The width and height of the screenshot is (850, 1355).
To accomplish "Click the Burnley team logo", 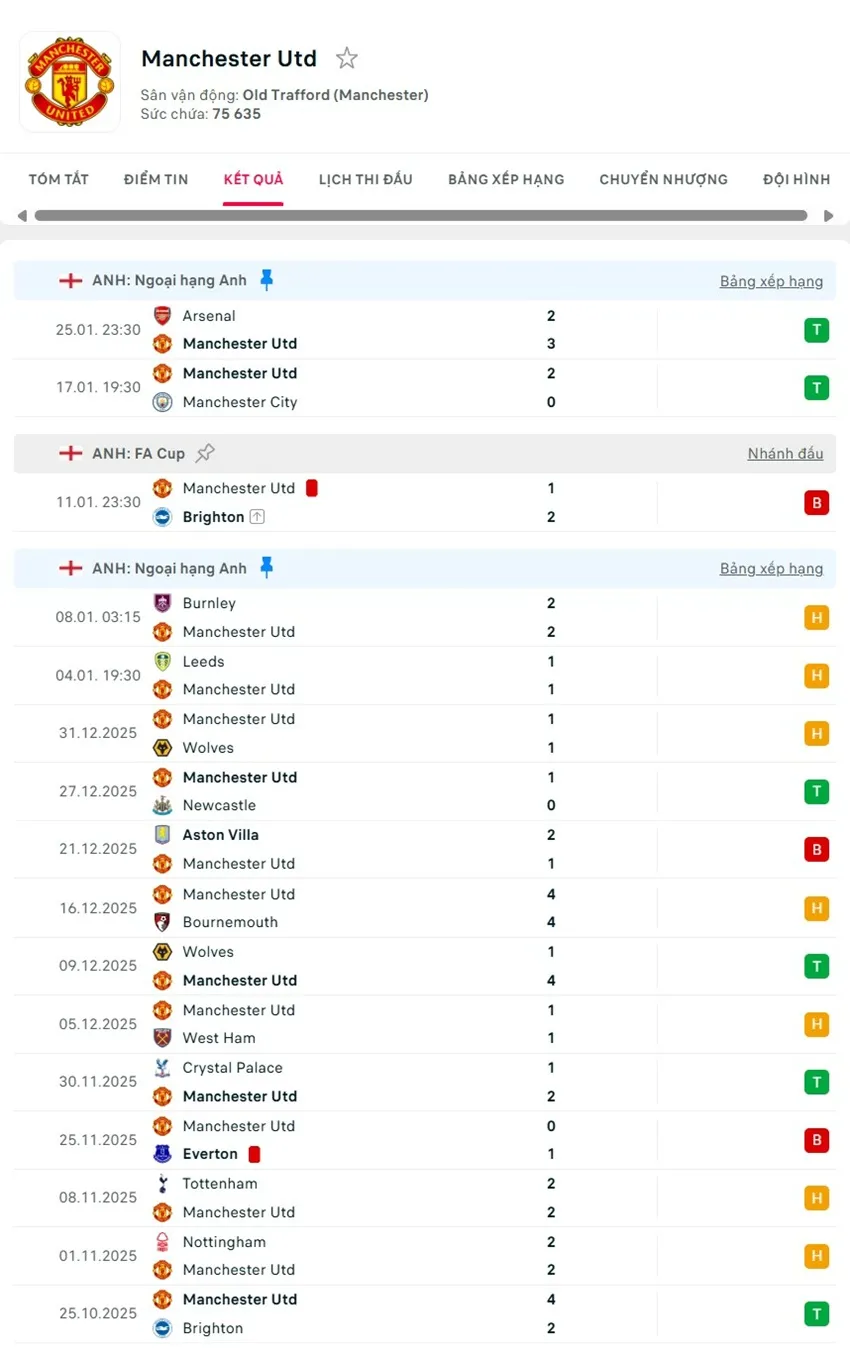I will coord(162,603).
